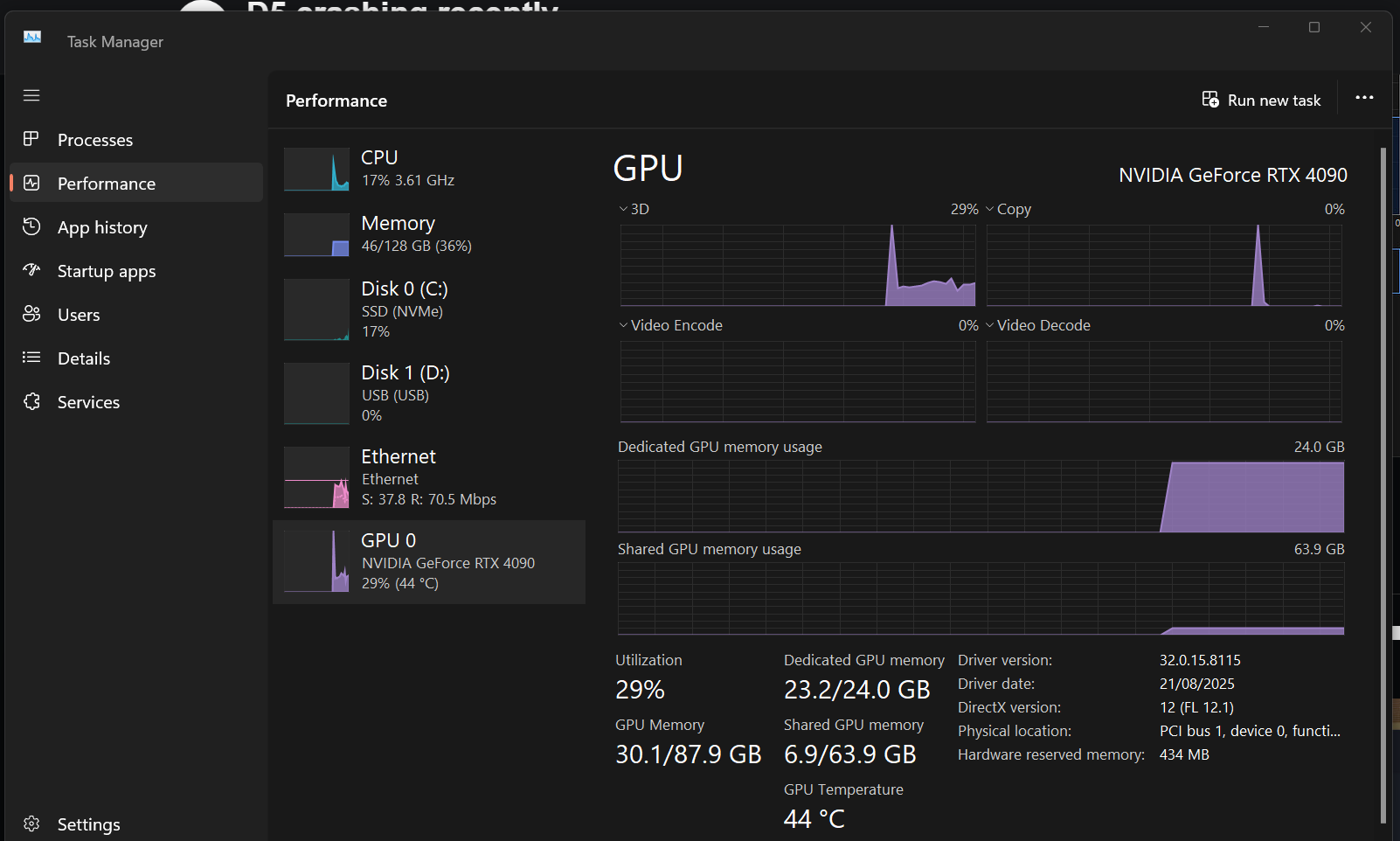Click Run new task button

[x=1261, y=101]
